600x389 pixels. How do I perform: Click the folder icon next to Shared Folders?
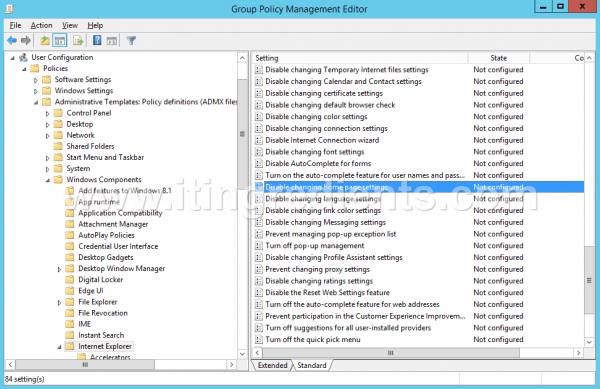click(58, 146)
